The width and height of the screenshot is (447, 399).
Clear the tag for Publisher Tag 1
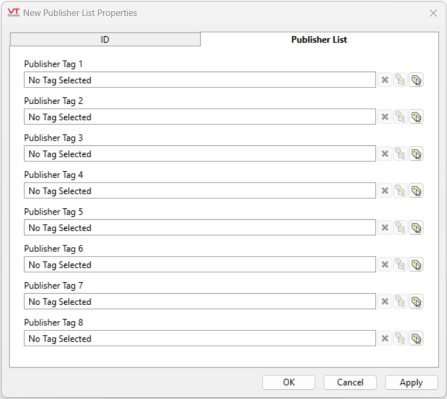coord(385,80)
